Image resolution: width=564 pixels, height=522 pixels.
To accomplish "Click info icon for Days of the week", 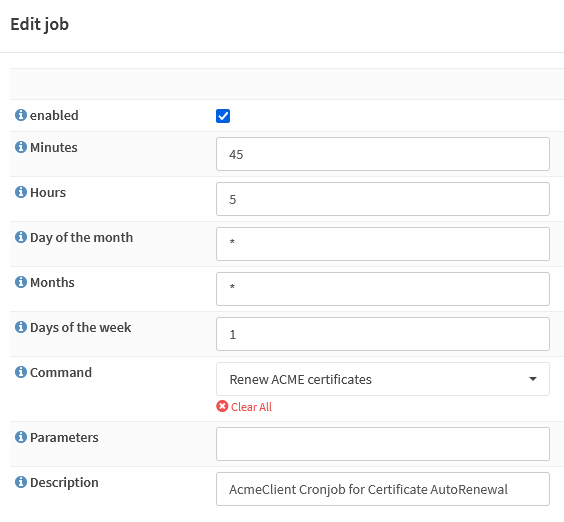I will [x=21, y=327].
